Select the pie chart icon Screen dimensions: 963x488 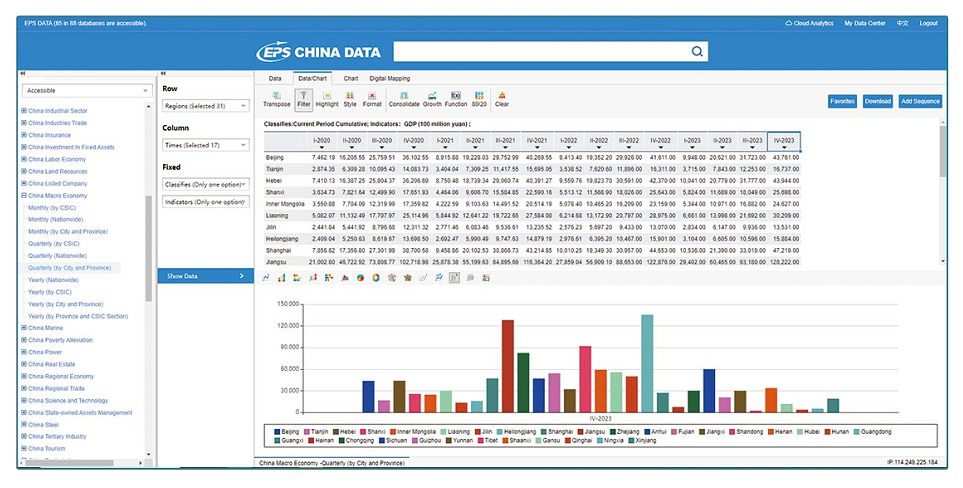coord(360,277)
